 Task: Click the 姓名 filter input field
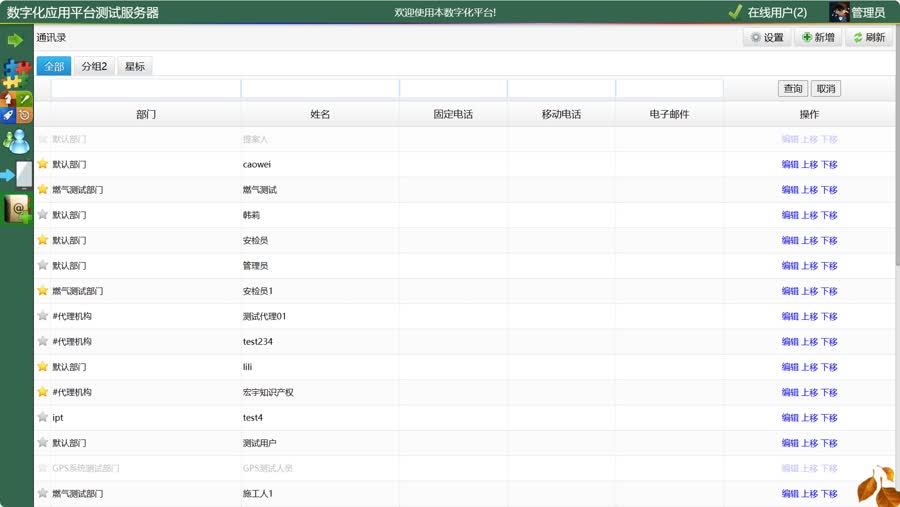coord(320,89)
